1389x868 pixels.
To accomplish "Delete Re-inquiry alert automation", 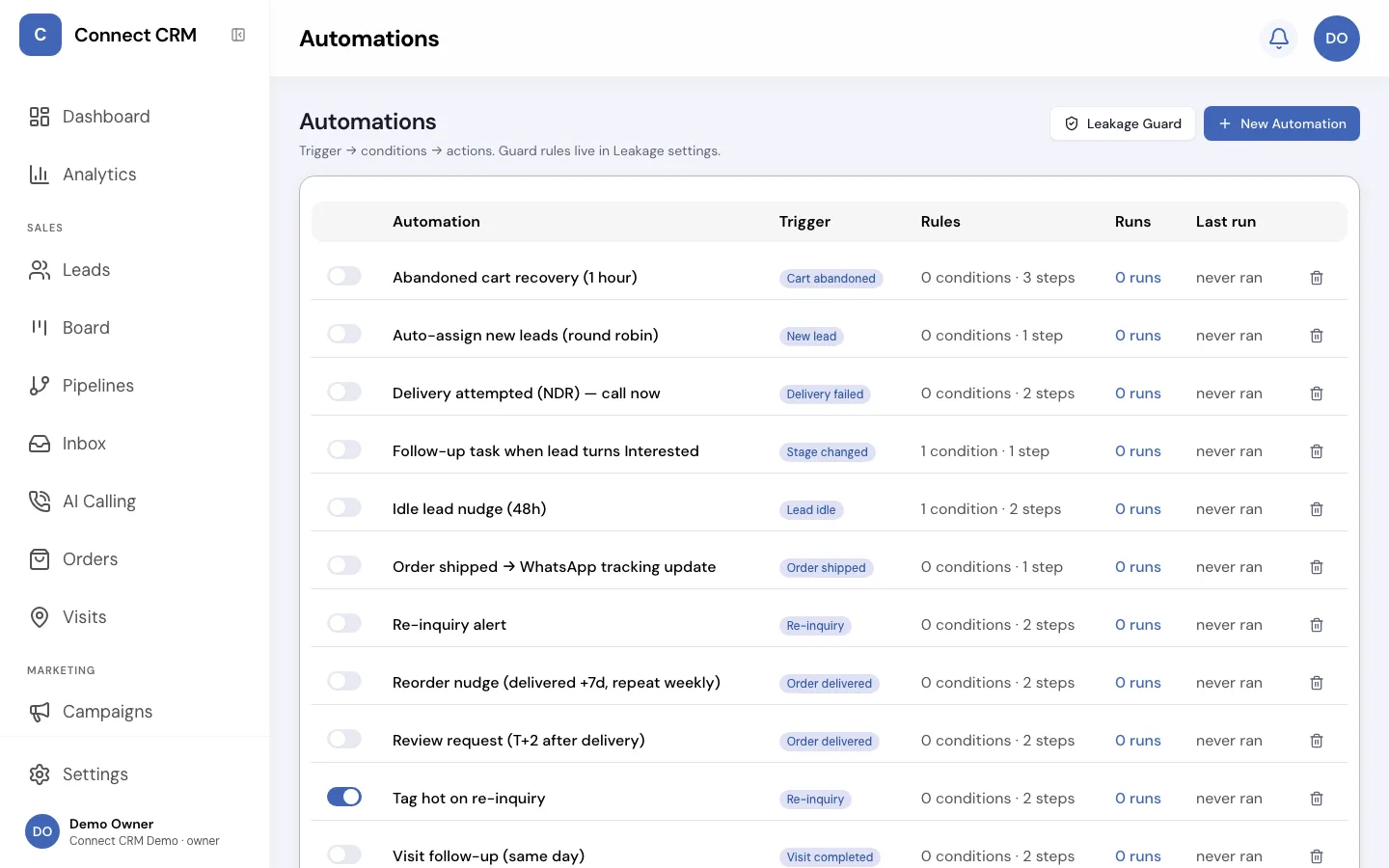I will pyautogui.click(x=1317, y=625).
